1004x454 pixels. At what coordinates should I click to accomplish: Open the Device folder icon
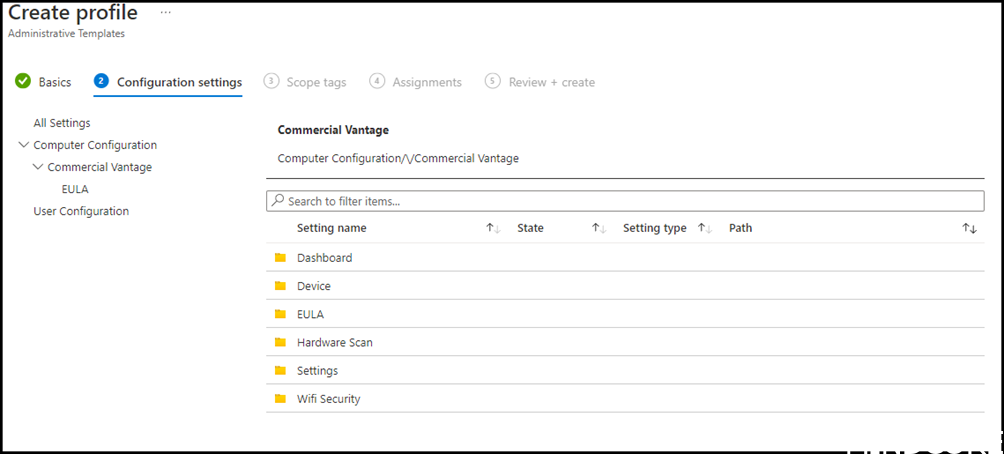tap(280, 286)
